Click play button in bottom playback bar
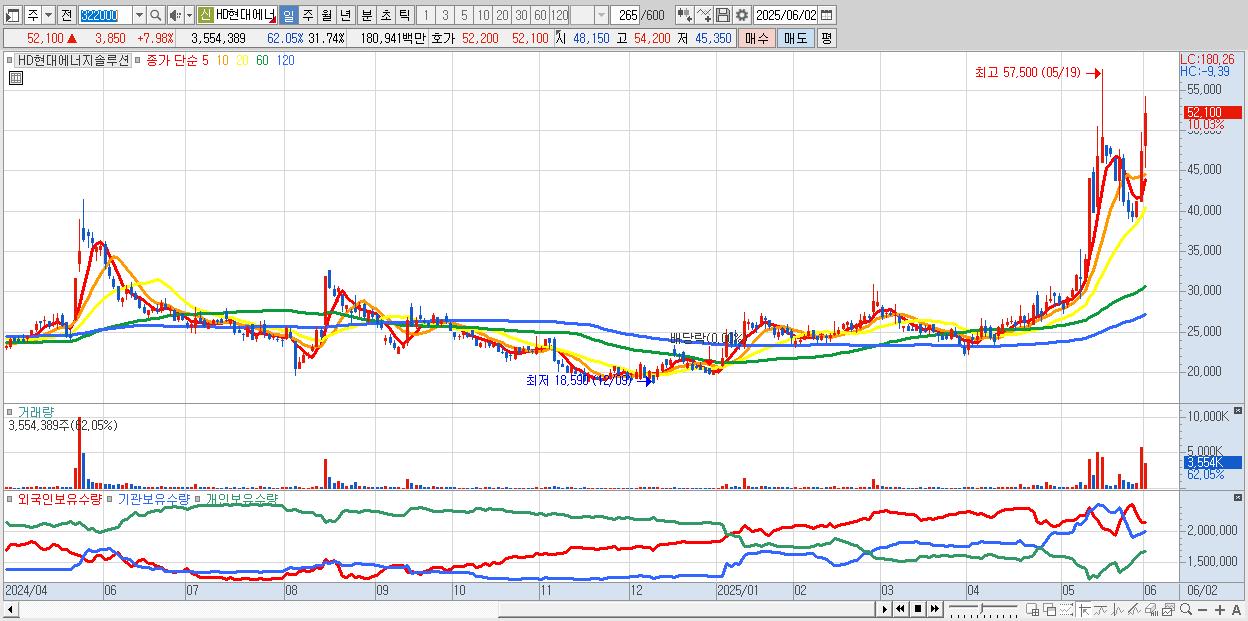This screenshot has width=1248, height=621. (885, 609)
